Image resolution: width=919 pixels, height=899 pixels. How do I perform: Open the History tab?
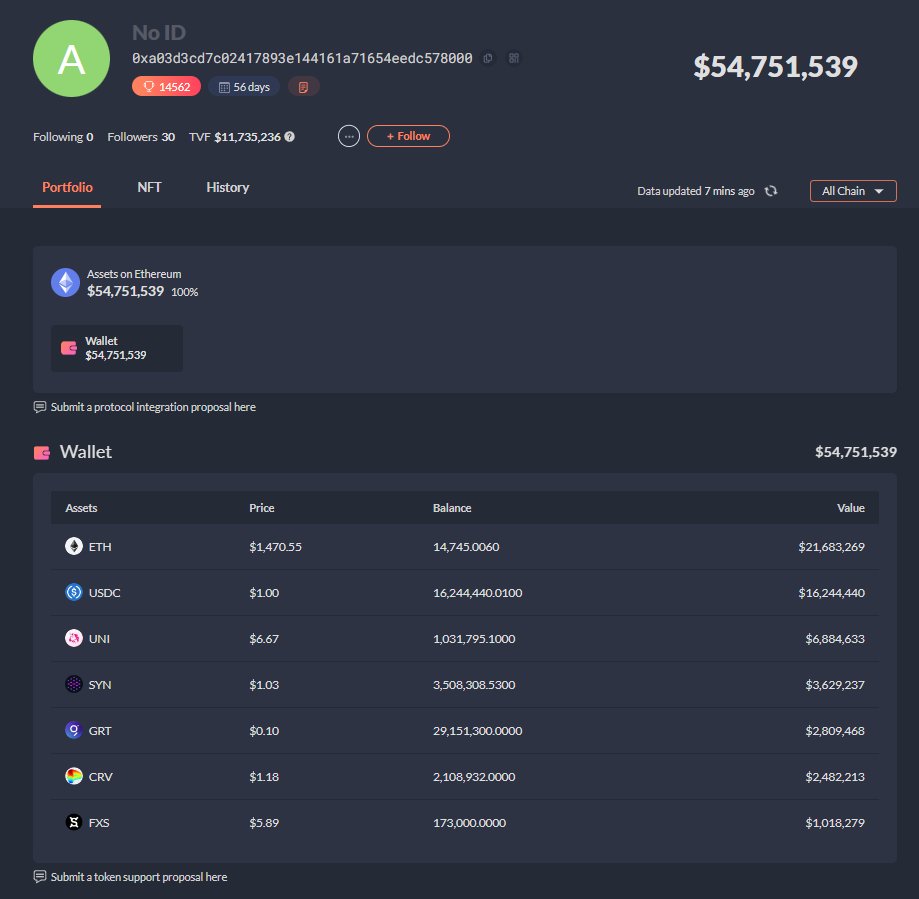[227, 187]
